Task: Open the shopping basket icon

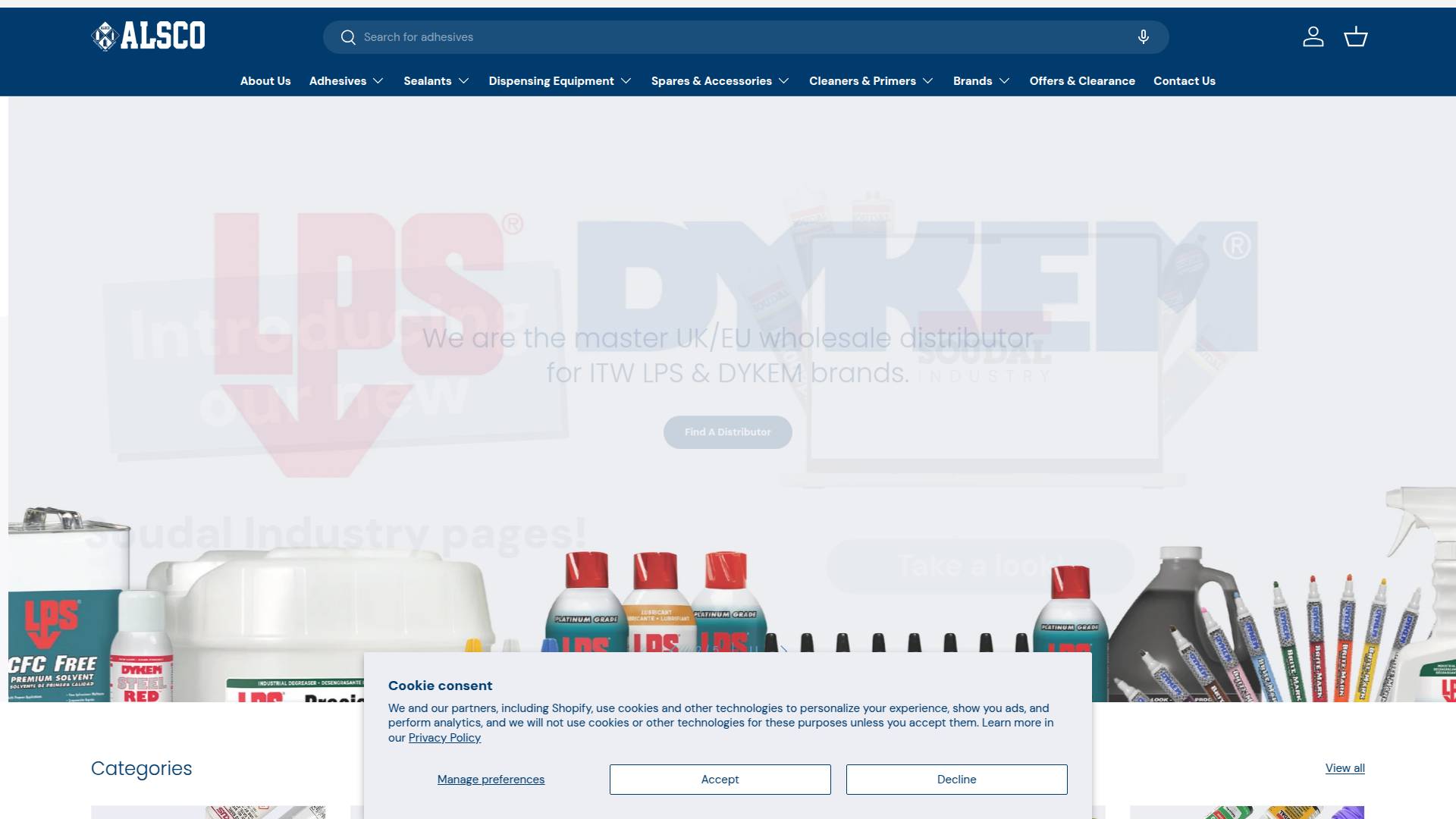Action: (x=1355, y=36)
